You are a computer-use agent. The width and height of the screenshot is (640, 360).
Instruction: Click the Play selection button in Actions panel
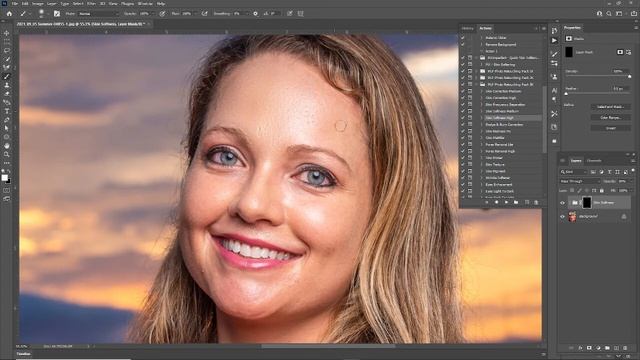click(506, 202)
